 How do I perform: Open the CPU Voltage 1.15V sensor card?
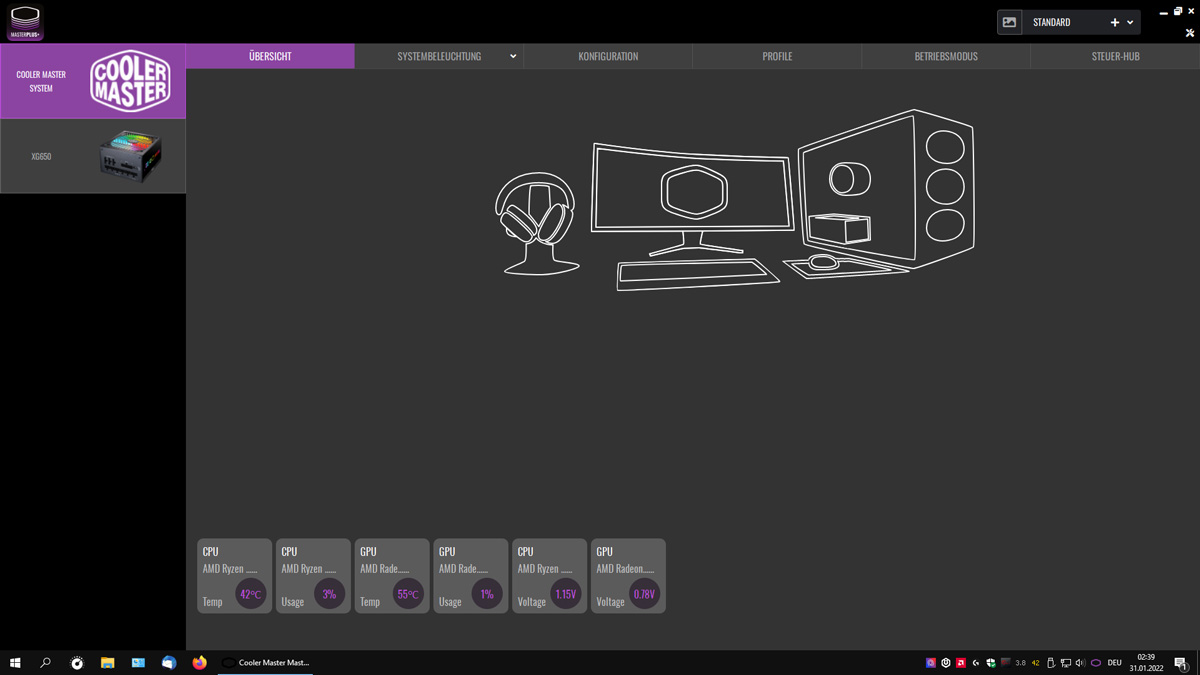click(x=550, y=576)
